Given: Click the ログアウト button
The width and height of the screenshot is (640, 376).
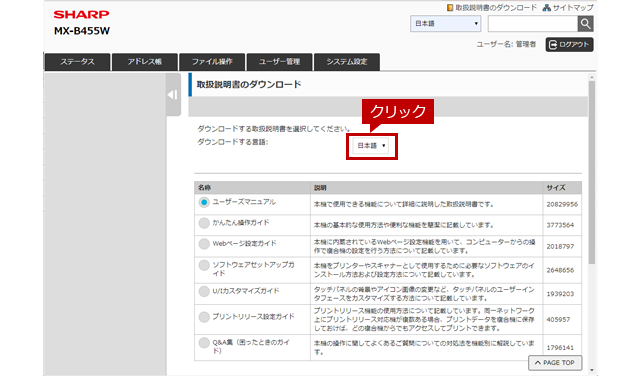Looking at the screenshot, I should 569,44.
